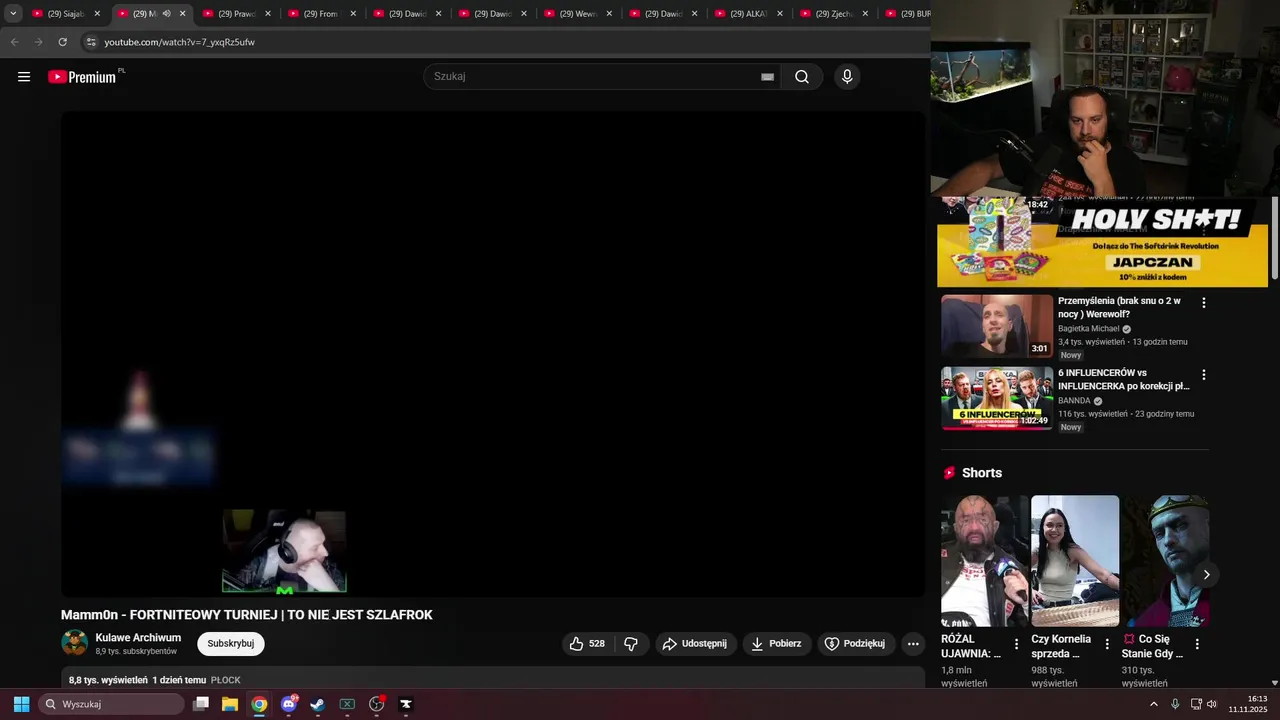Go to YouTube Premium home logo
Image resolution: width=1280 pixels, height=720 pixels.
pyautogui.click(x=84, y=77)
